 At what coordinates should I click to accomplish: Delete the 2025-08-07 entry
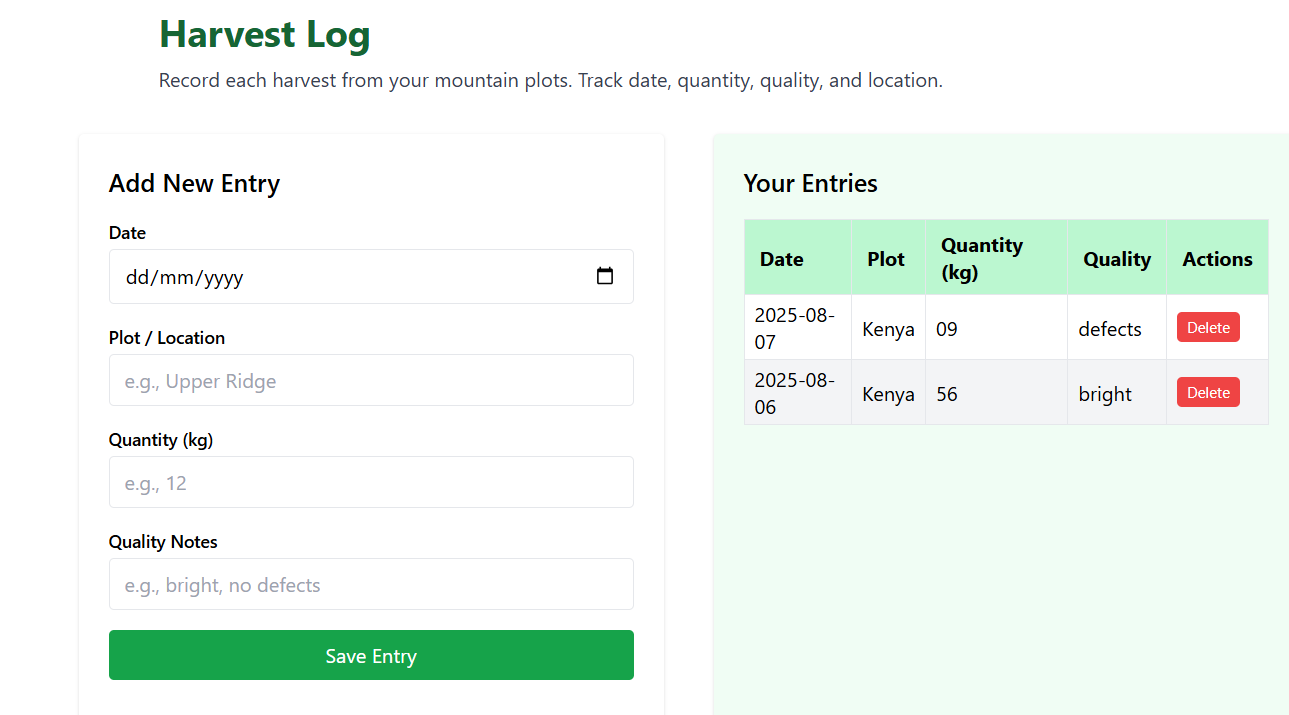(1208, 327)
